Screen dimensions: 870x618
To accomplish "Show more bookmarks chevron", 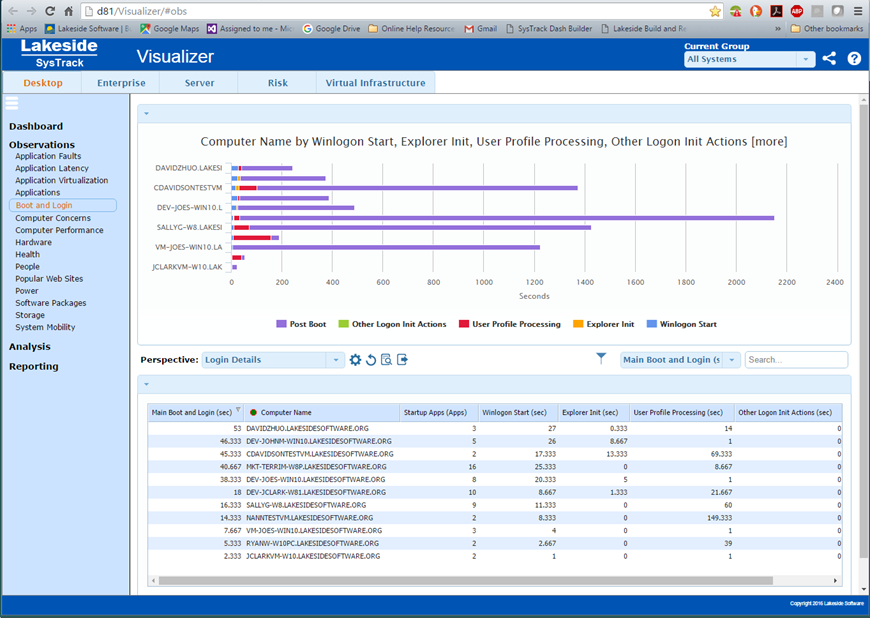I will (778, 28).
